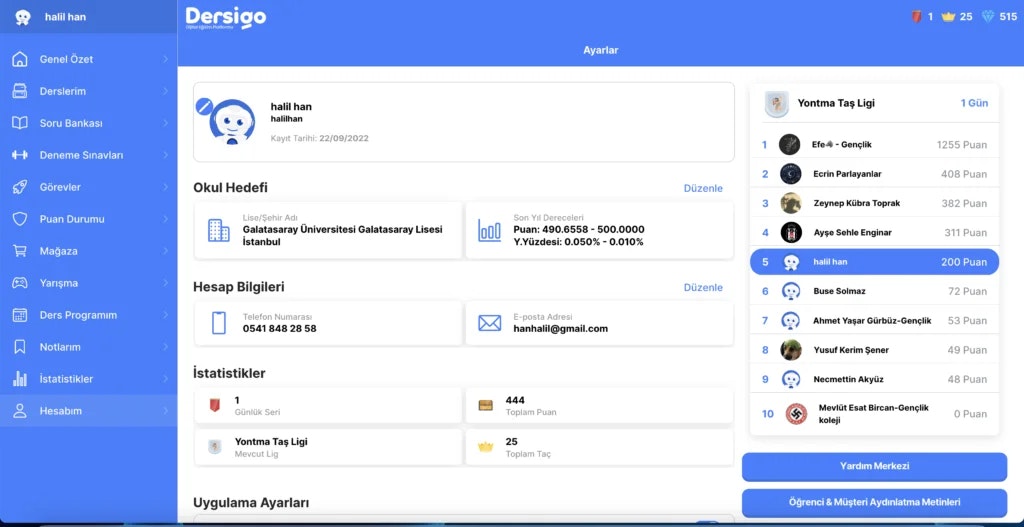This screenshot has height=527, width=1024.
Task: Expand the Mağaza chevron
Action: [x=165, y=251]
